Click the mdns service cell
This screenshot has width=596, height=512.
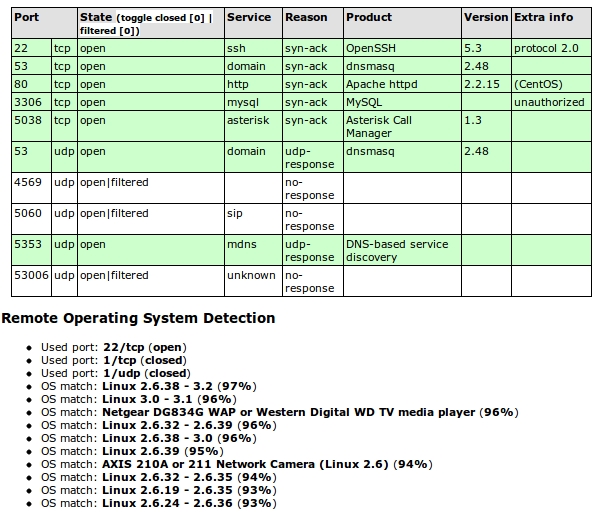point(253,250)
